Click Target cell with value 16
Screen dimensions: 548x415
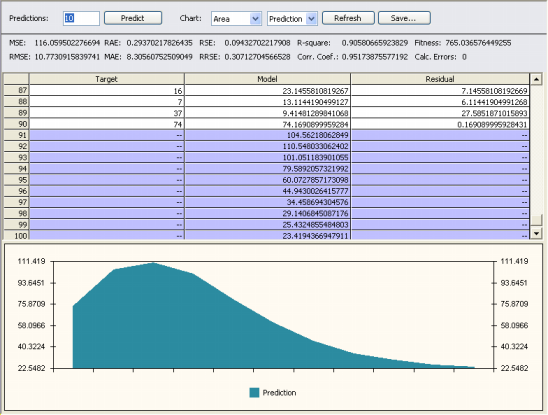(107, 91)
